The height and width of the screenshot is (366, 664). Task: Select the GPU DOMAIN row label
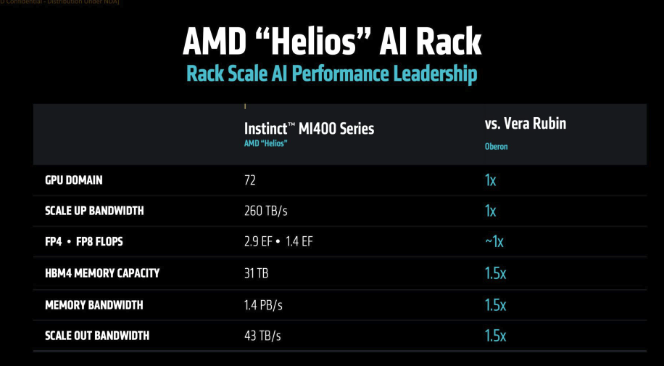(74, 180)
